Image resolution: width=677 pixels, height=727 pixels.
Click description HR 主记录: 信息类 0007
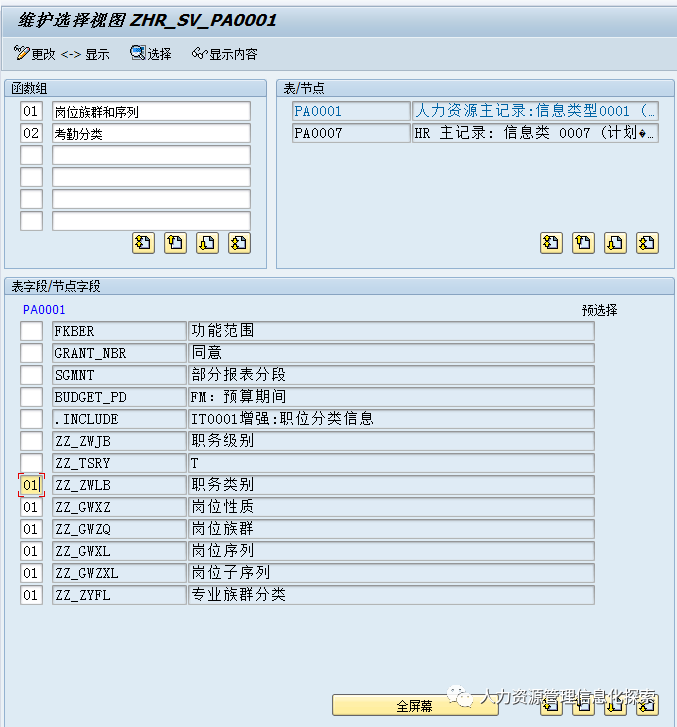point(536,133)
